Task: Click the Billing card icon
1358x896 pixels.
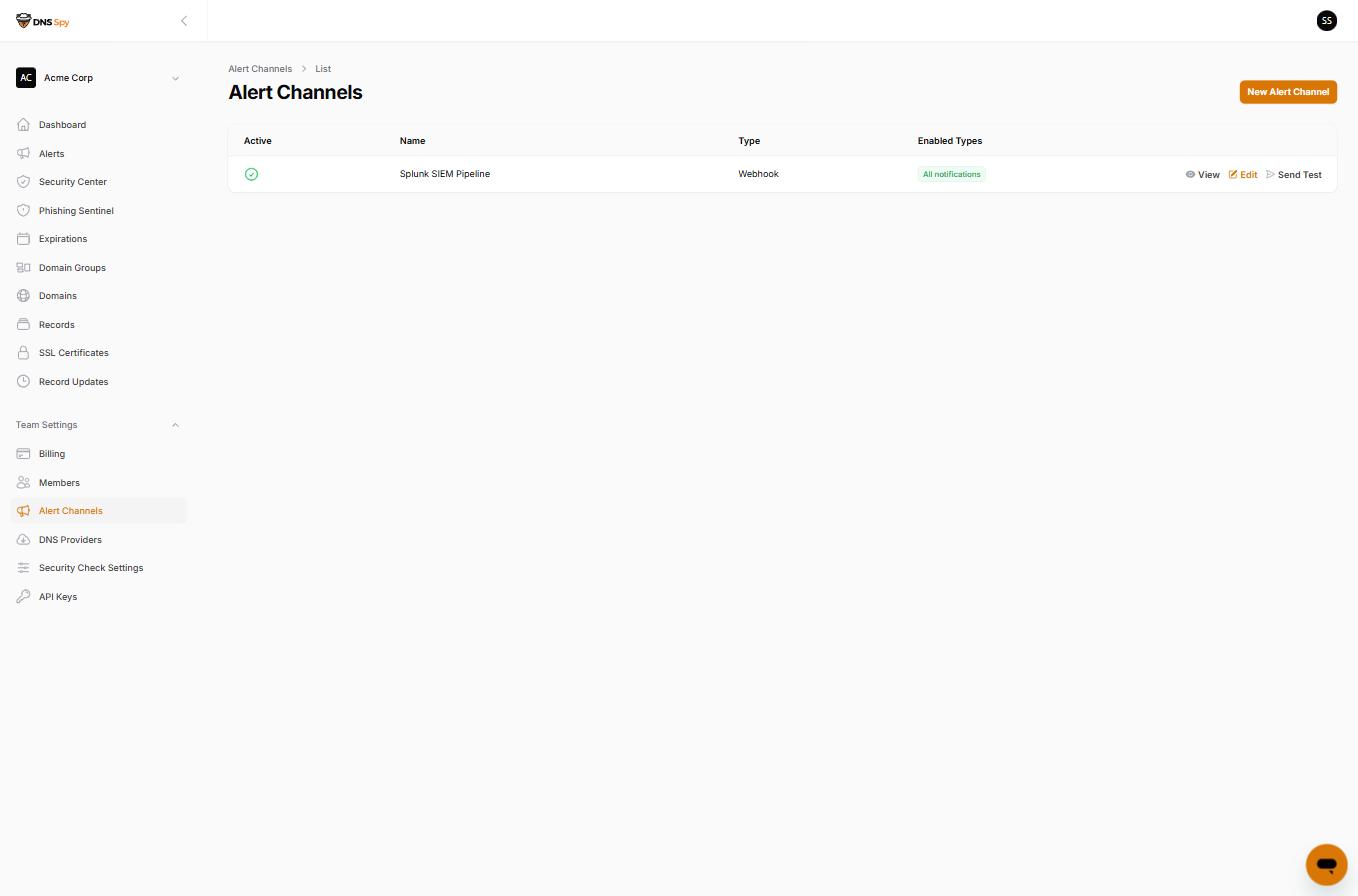Action: (x=23, y=454)
